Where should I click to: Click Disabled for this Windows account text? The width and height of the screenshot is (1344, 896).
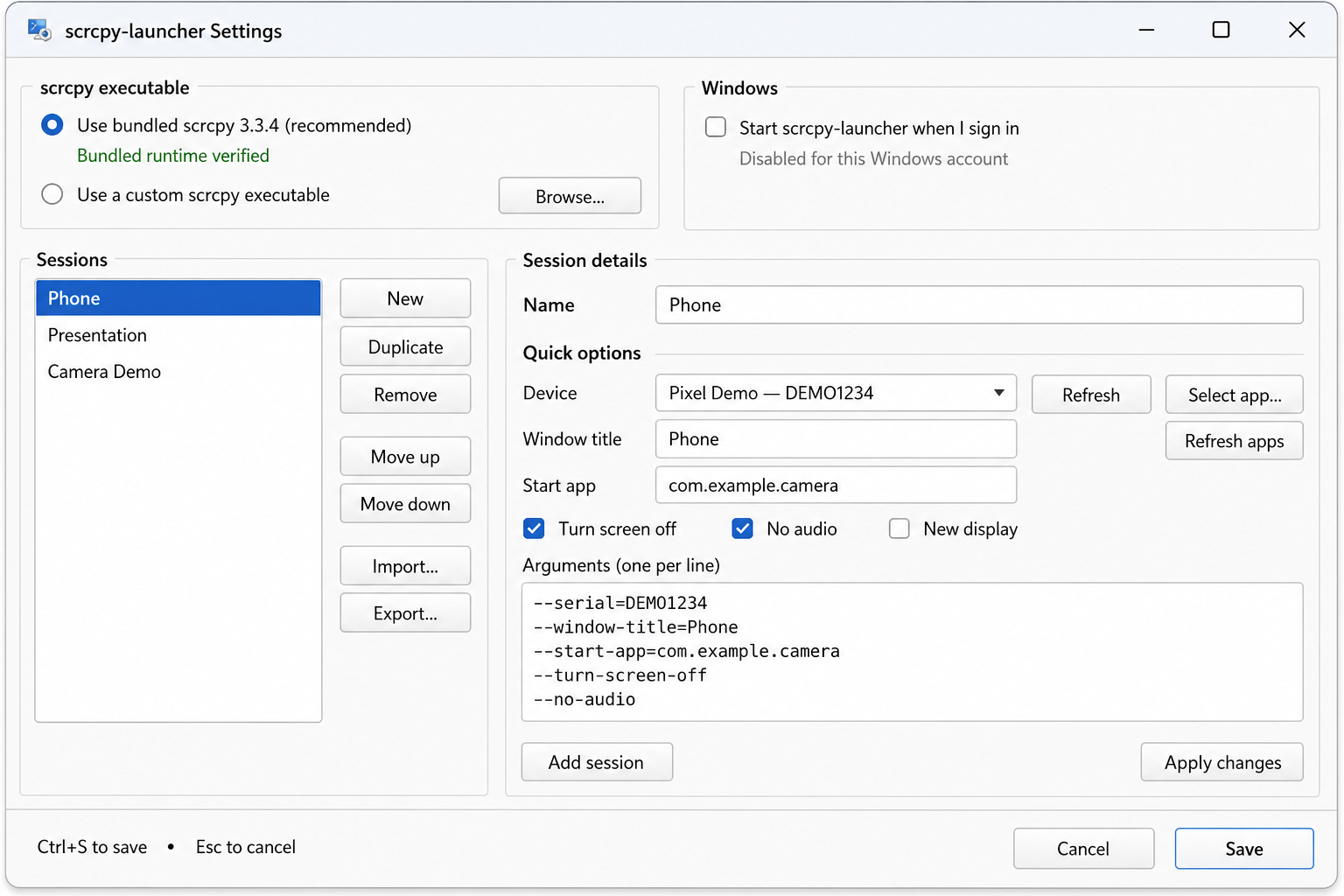coord(873,158)
